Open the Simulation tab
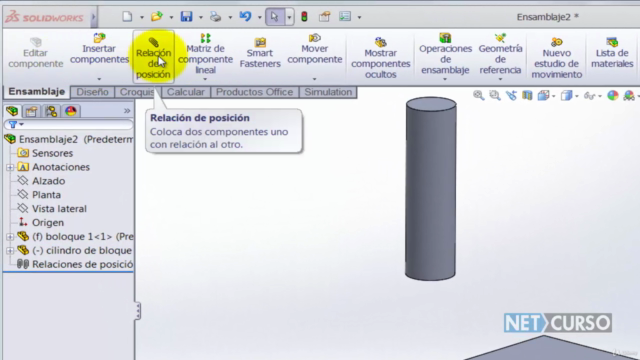The image size is (640, 360). point(328,92)
